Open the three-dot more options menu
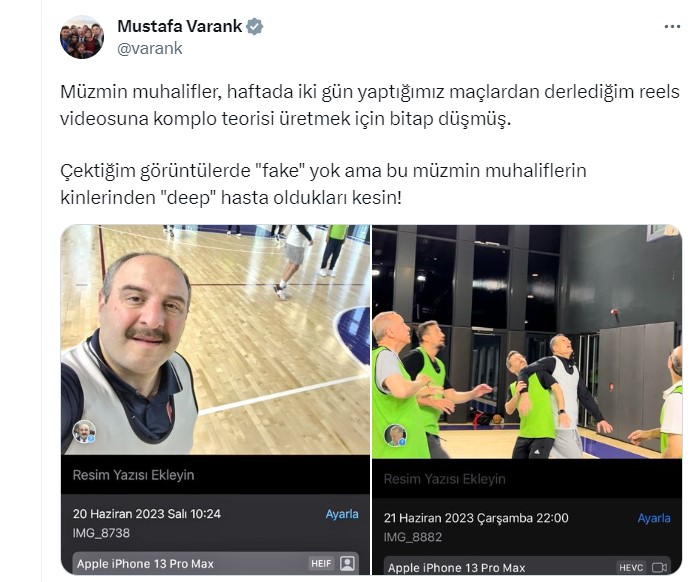The width and height of the screenshot is (697, 582). coord(672,27)
